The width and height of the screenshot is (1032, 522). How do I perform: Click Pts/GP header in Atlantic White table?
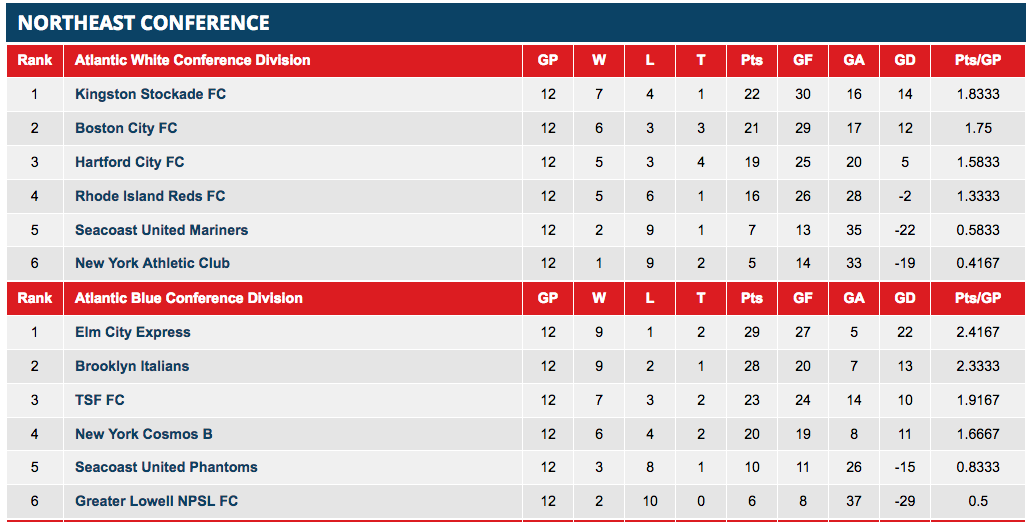click(979, 60)
